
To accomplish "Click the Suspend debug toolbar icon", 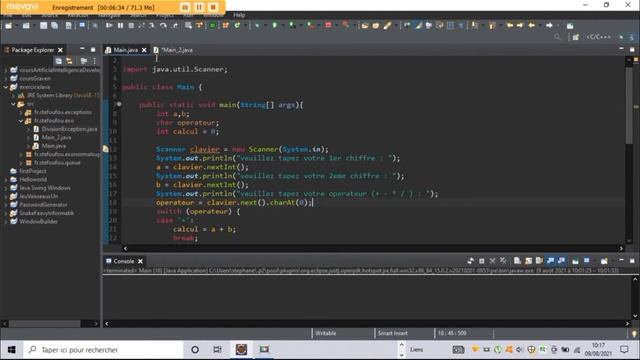I will point(120,25).
